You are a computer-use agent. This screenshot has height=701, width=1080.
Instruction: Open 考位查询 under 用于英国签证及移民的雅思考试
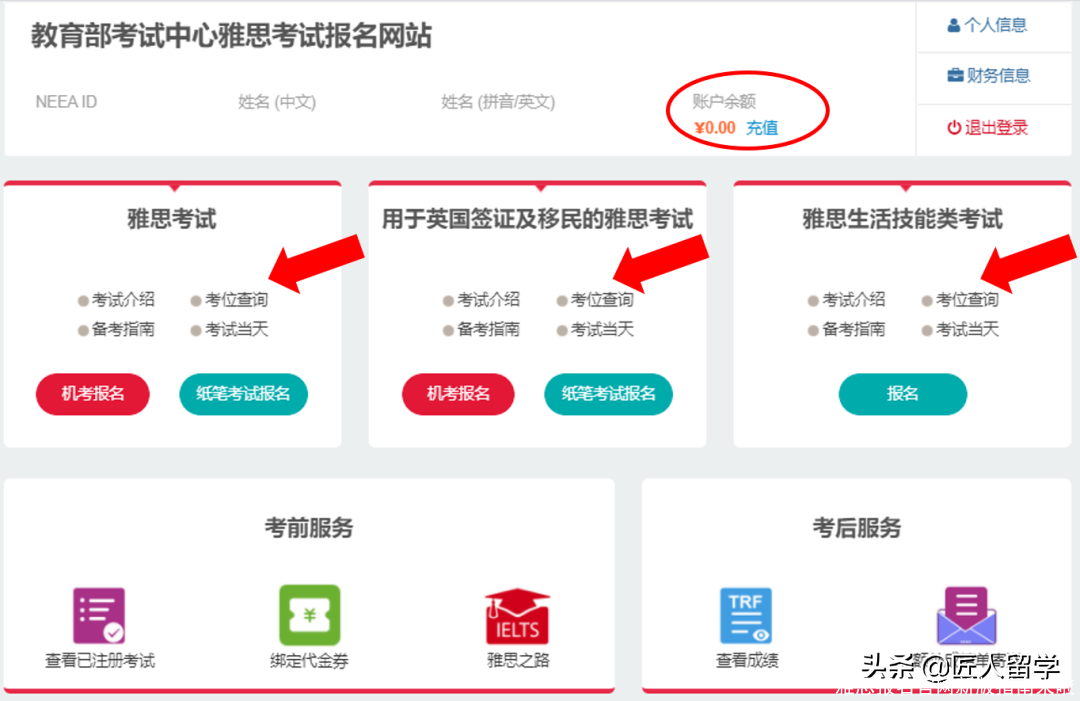tap(599, 299)
